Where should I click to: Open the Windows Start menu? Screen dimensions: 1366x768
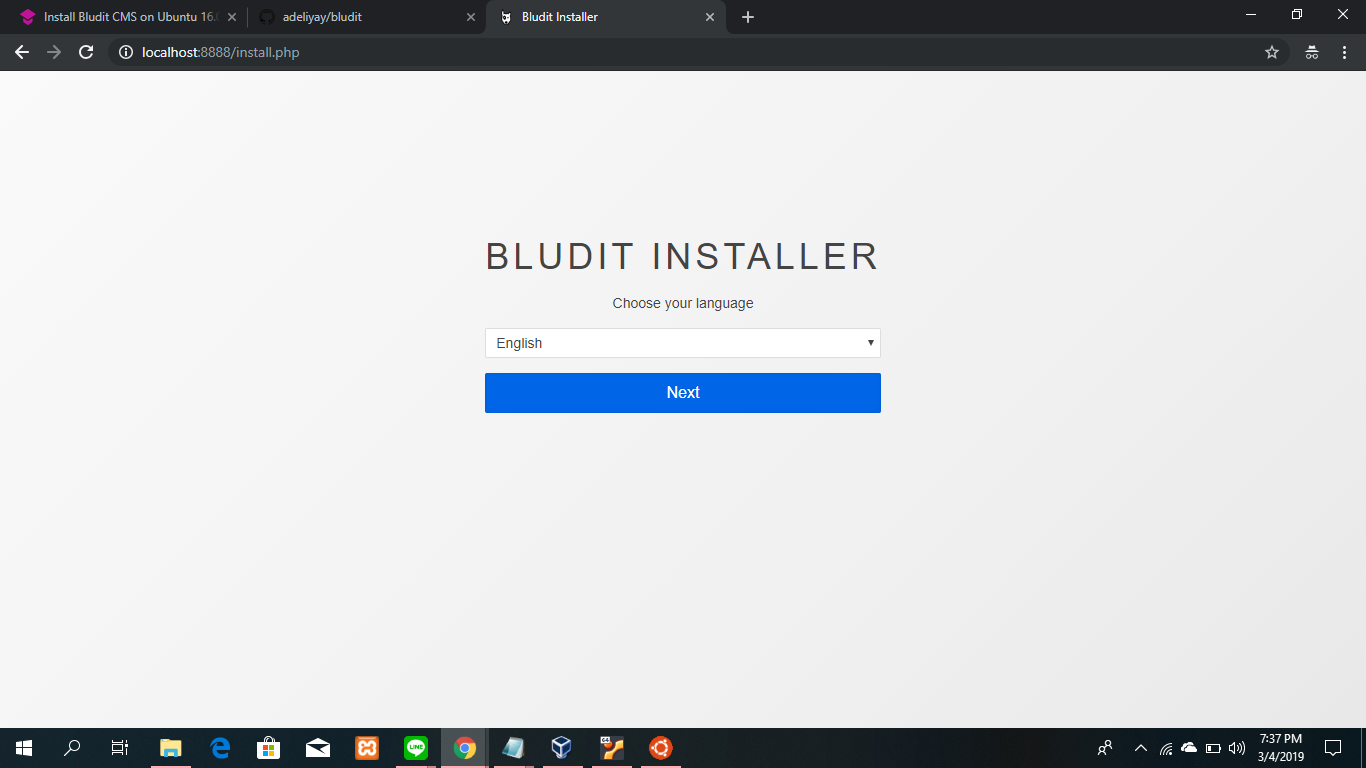(24, 748)
